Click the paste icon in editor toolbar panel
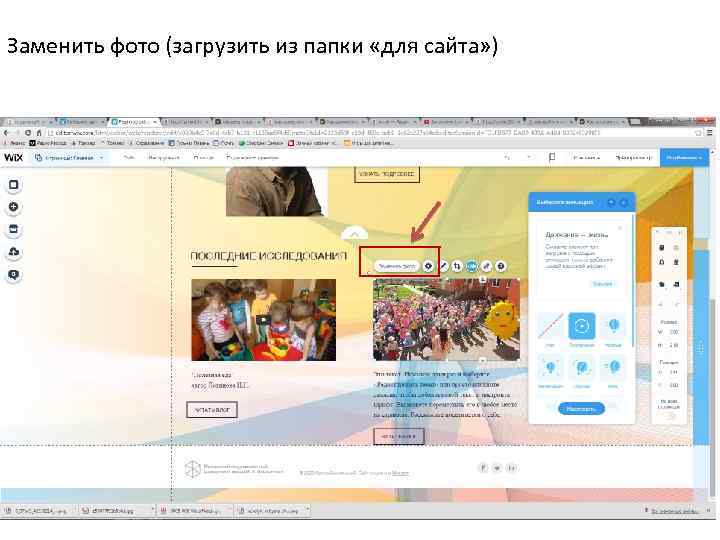The height and width of the screenshot is (540, 720). pos(676,248)
